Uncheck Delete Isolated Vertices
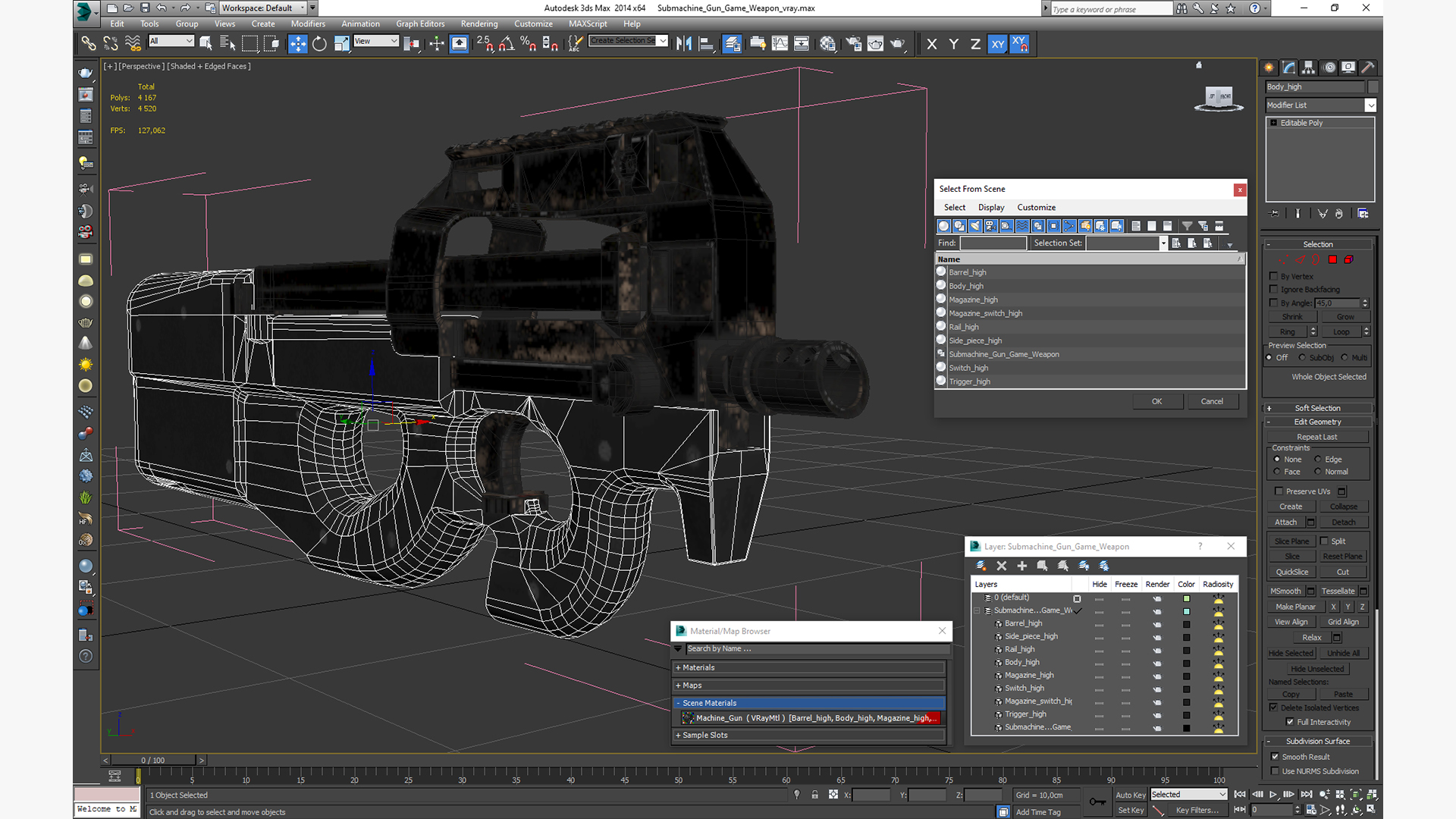Screen dimensions: 1456x819 point(1274,708)
